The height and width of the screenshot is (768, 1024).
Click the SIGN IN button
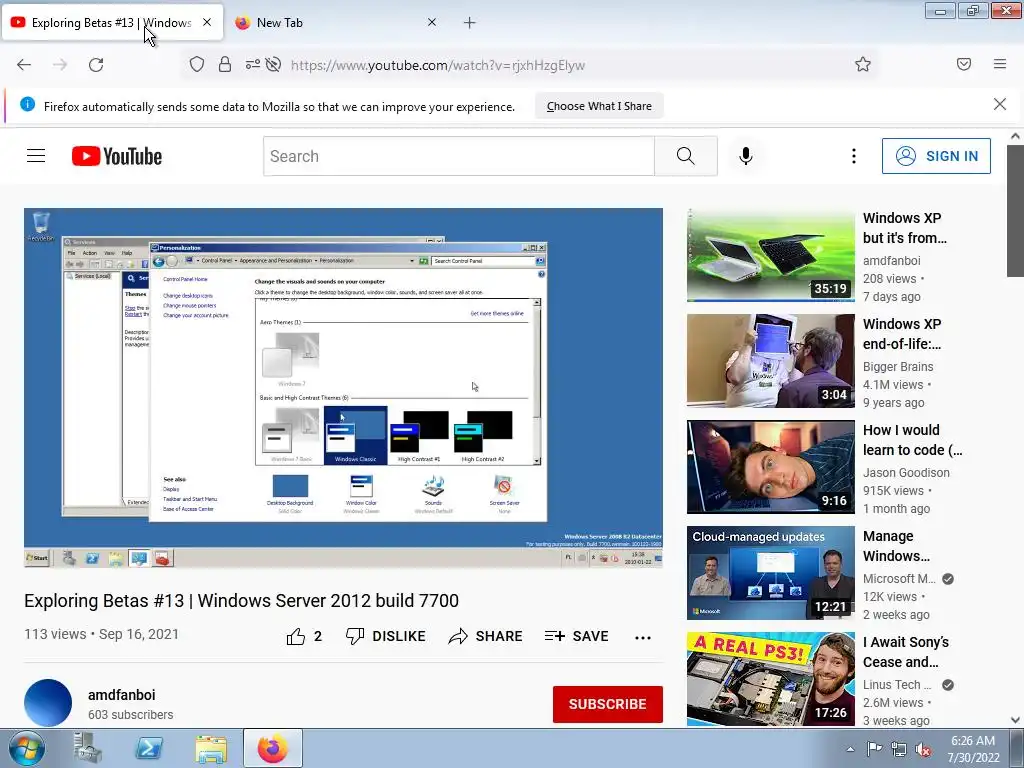point(936,156)
